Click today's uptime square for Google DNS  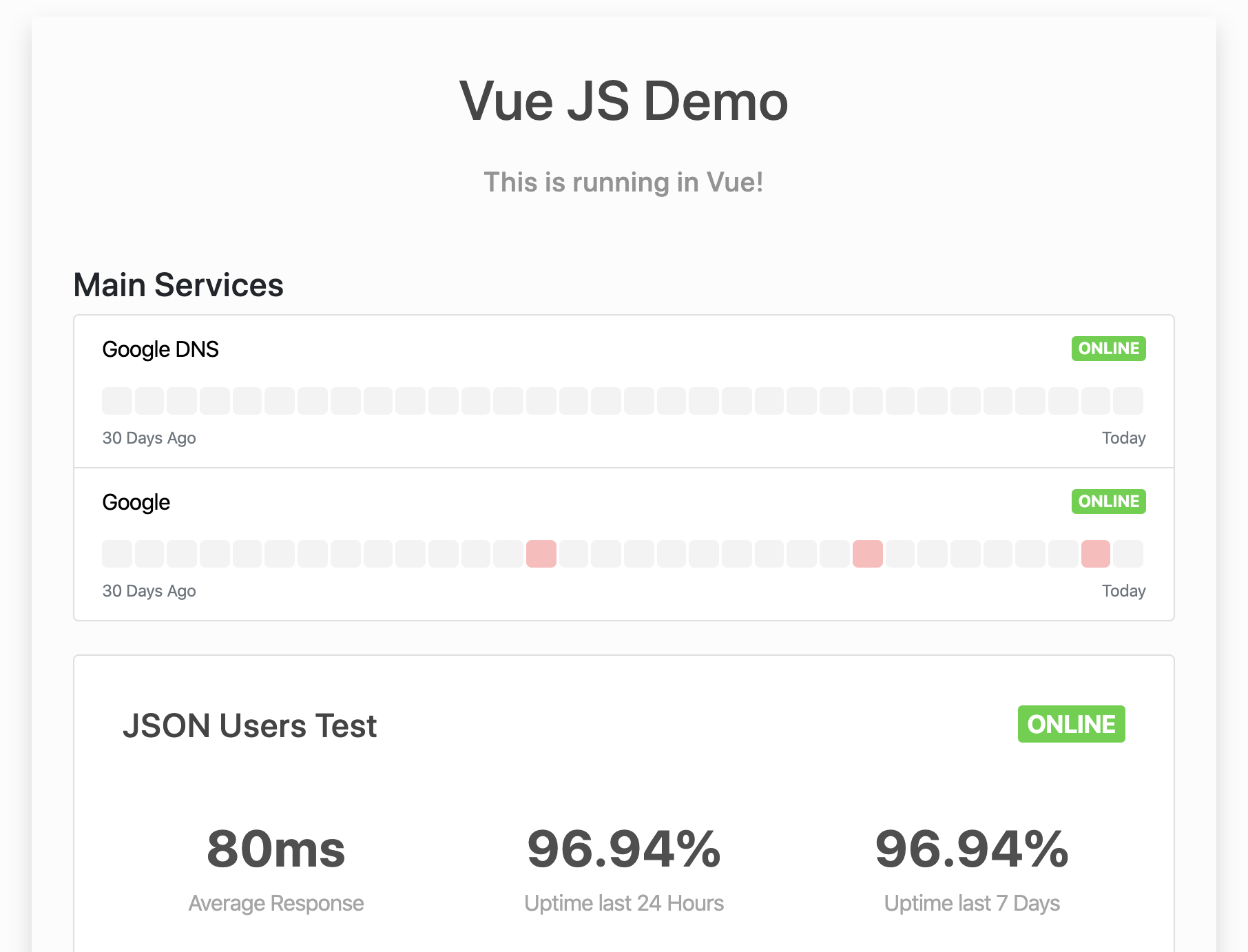pos(1128,400)
